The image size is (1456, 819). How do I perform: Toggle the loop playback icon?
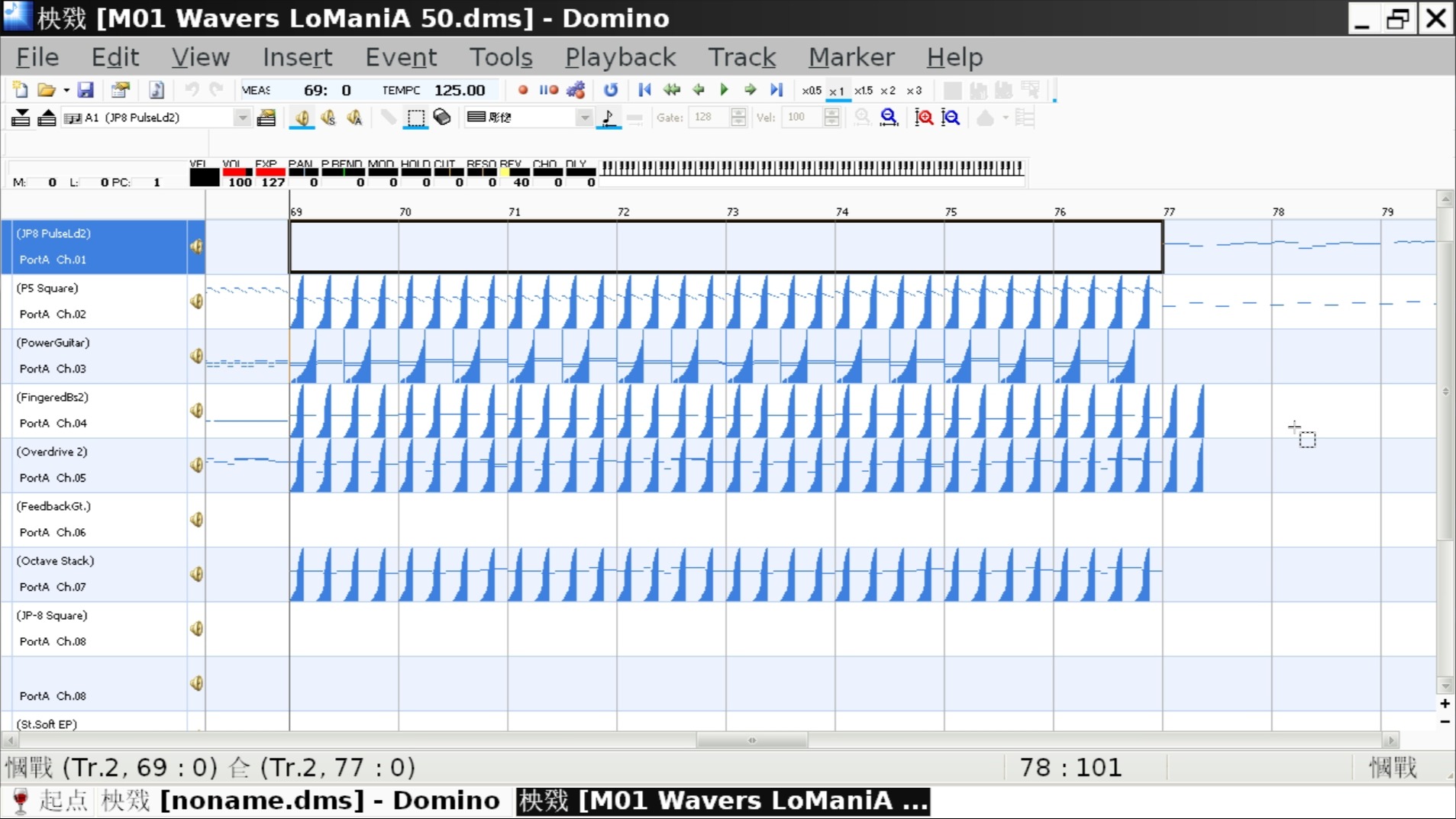tap(611, 90)
